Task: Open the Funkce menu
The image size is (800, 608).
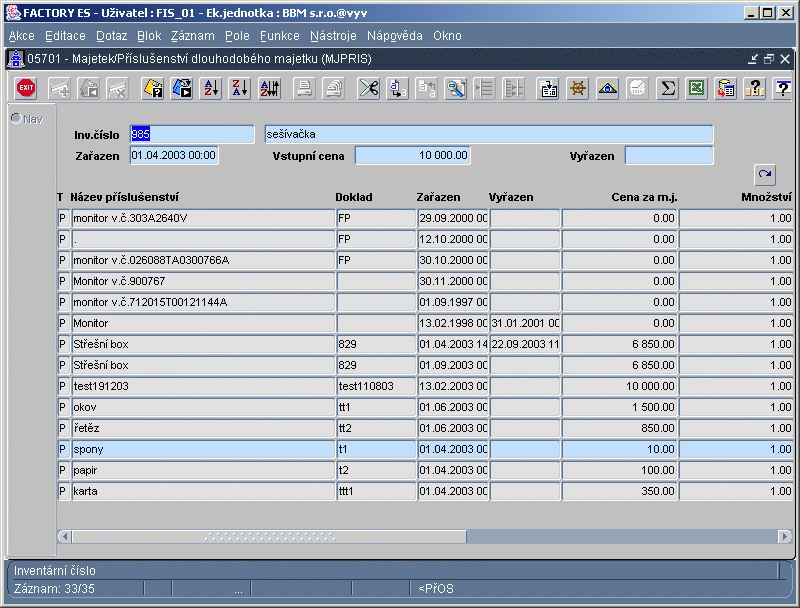Action: click(280, 36)
